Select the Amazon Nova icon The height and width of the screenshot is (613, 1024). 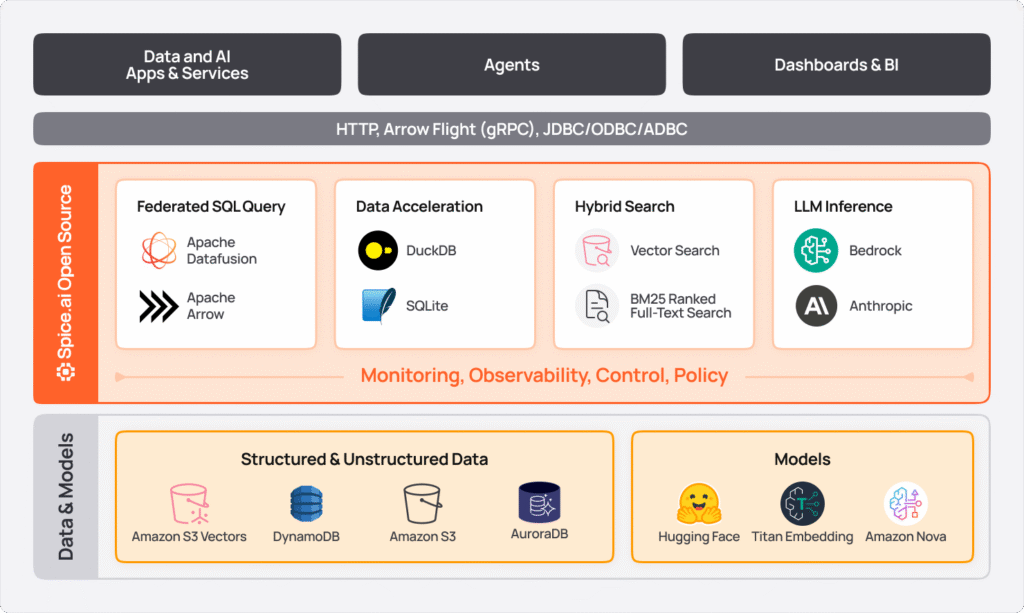click(905, 504)
